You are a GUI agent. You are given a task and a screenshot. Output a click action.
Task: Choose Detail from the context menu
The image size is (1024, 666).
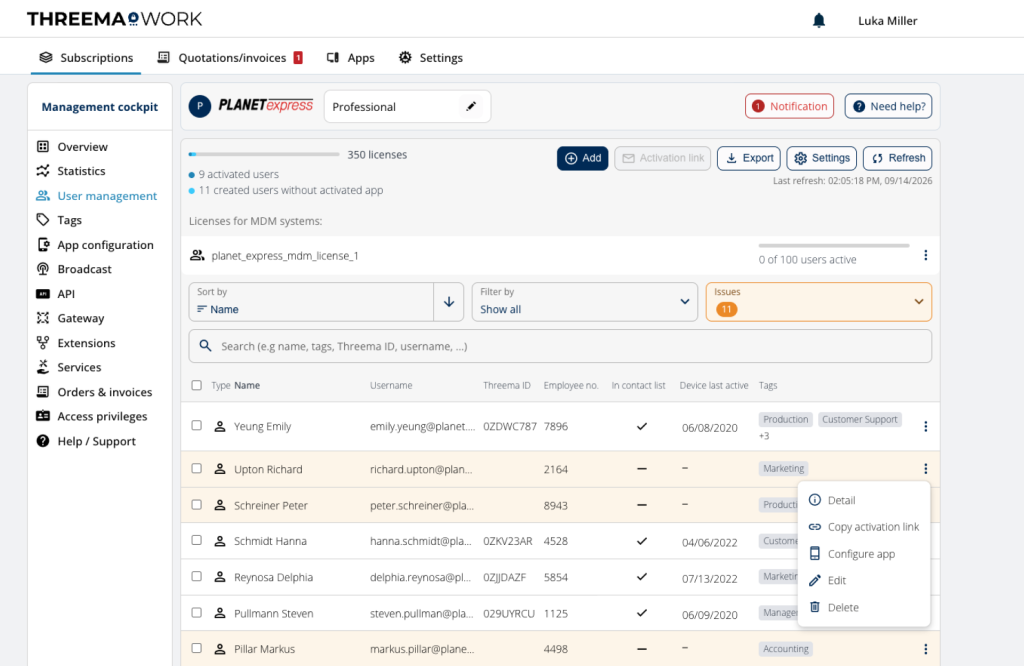click(x=863, y=500)
